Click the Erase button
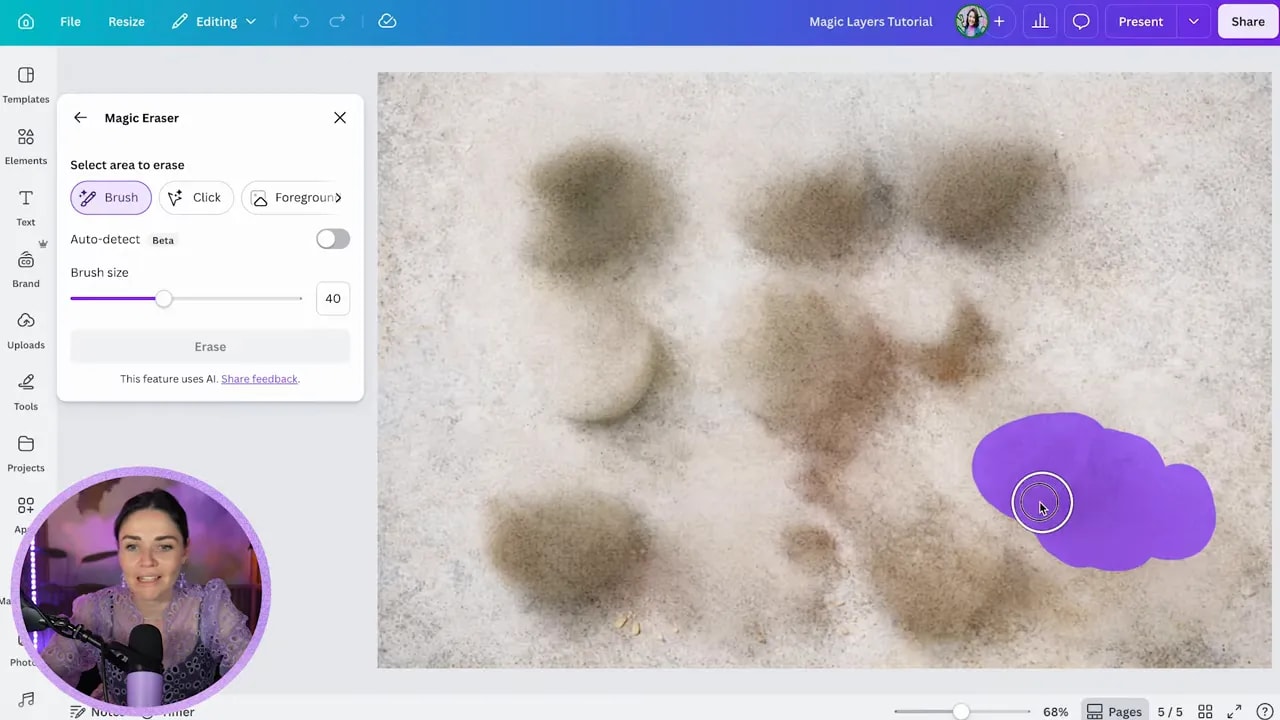The width and height of the screenshot is (1280, 720). point(210,347)
